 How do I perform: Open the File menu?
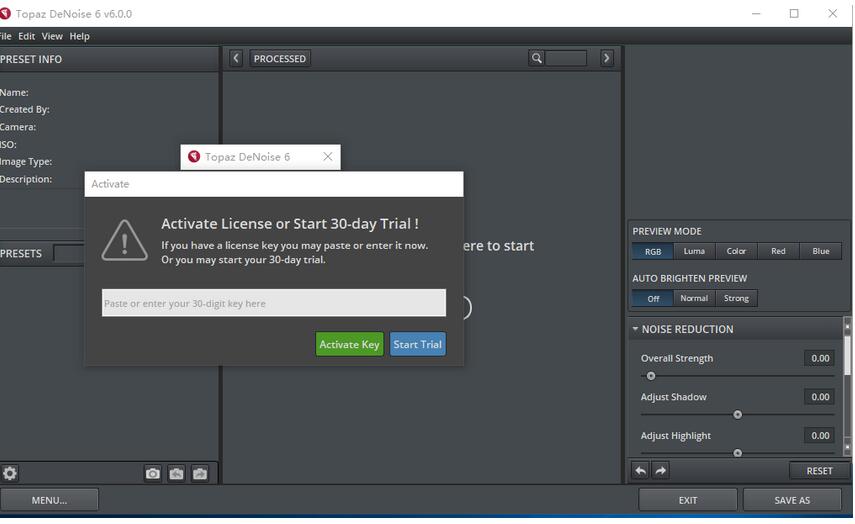5,36
